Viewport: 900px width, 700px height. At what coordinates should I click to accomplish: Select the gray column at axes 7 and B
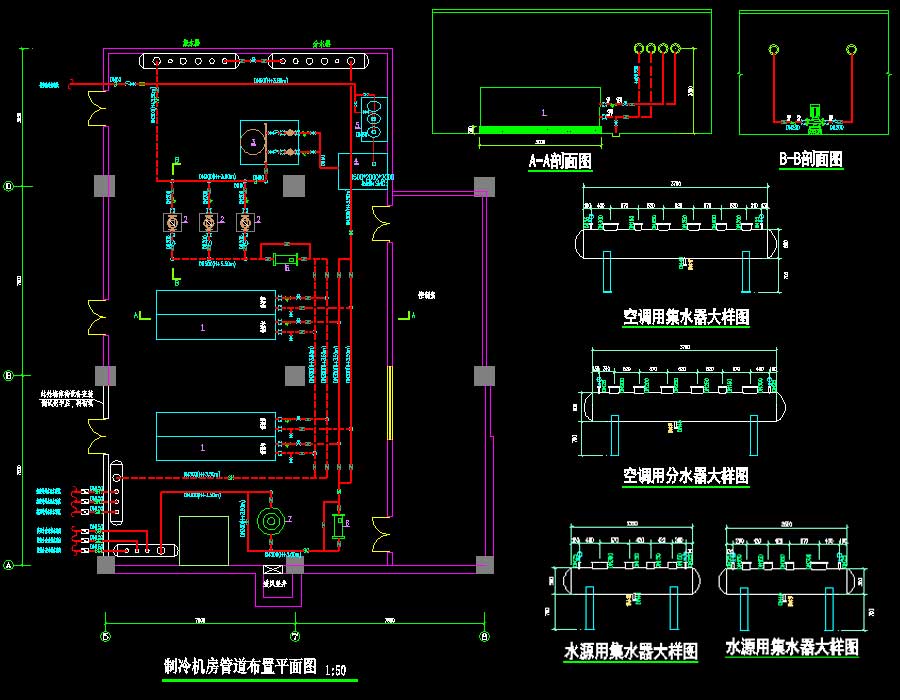pyautogui.click(x=295, y=376)
